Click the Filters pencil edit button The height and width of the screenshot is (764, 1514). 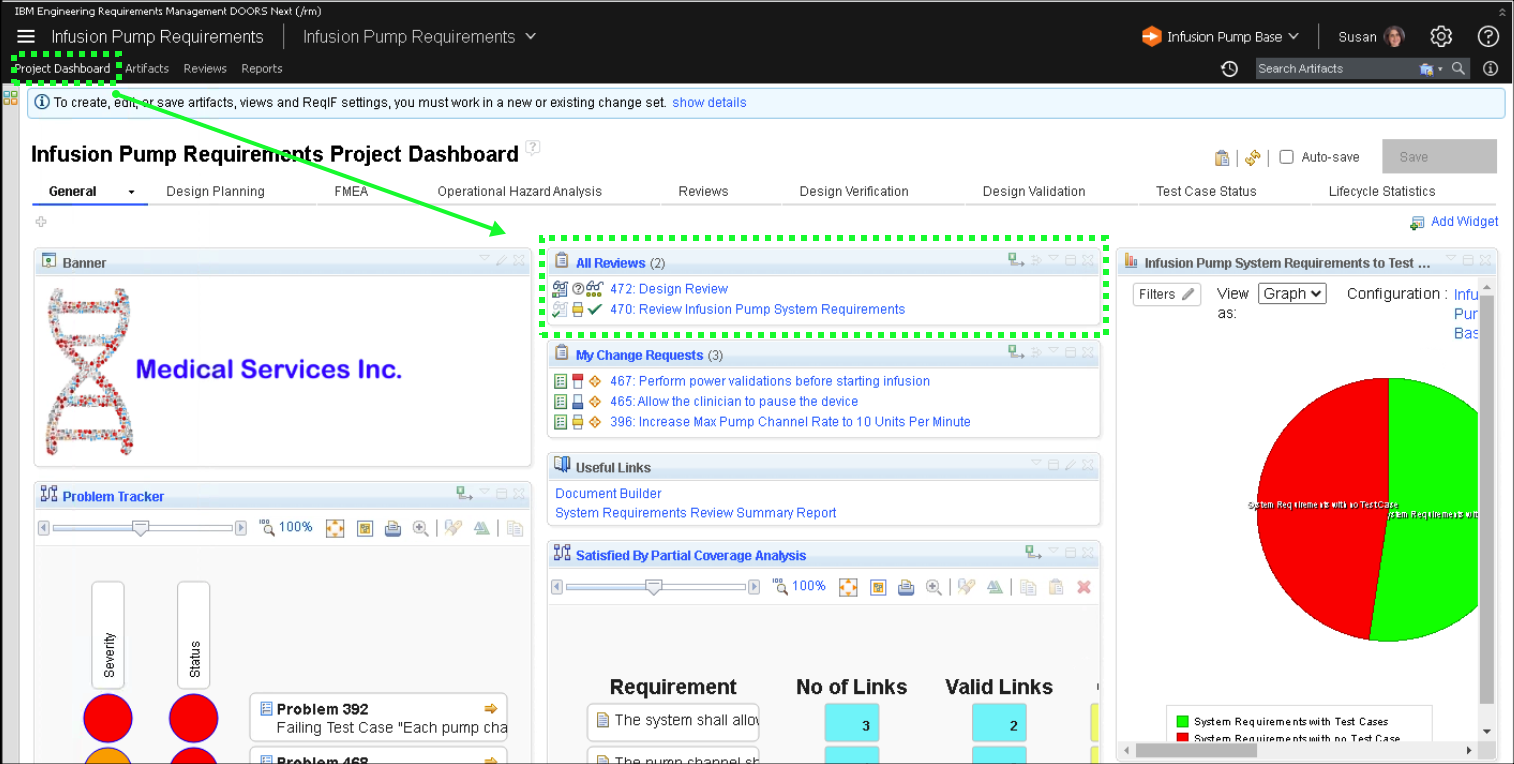click(x=1166, y=294)
